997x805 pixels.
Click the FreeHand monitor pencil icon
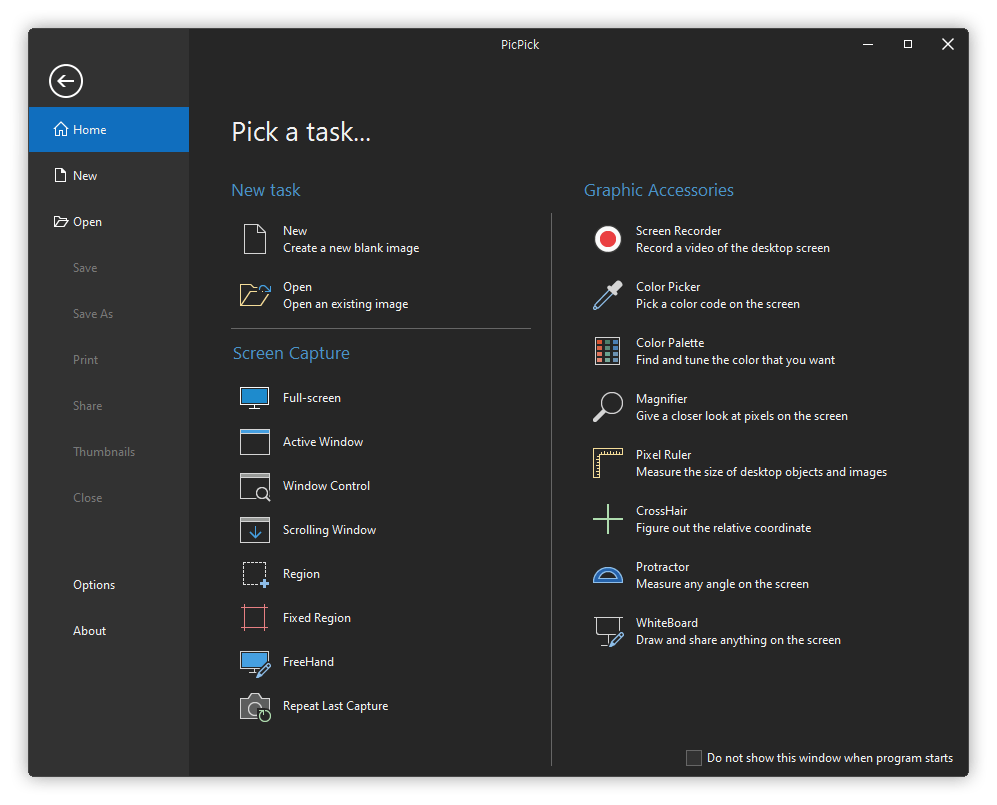255,664
